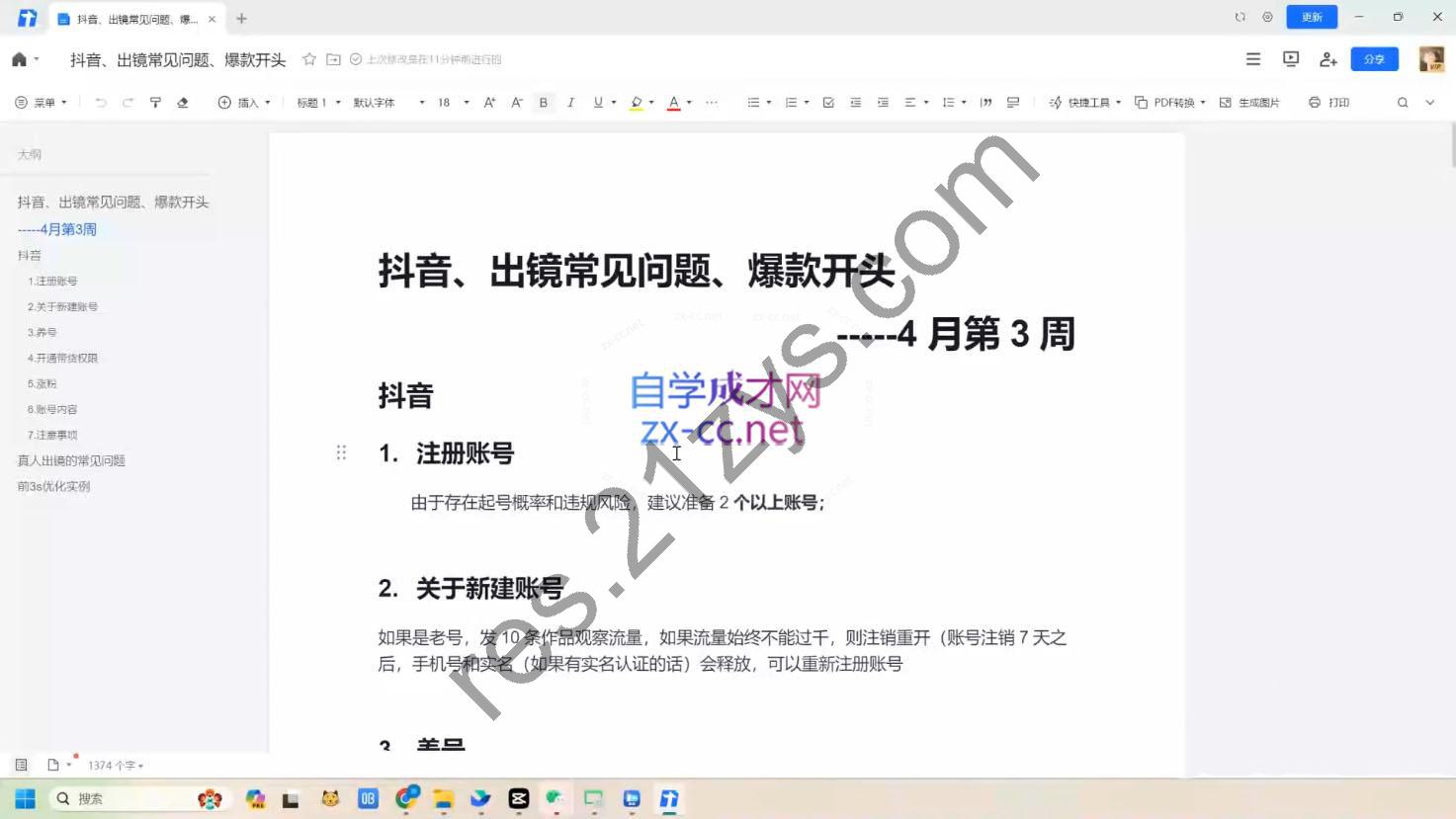1456x819 pixels.
Task: Click the blue 更新 update button
Action: (1312, 17)
